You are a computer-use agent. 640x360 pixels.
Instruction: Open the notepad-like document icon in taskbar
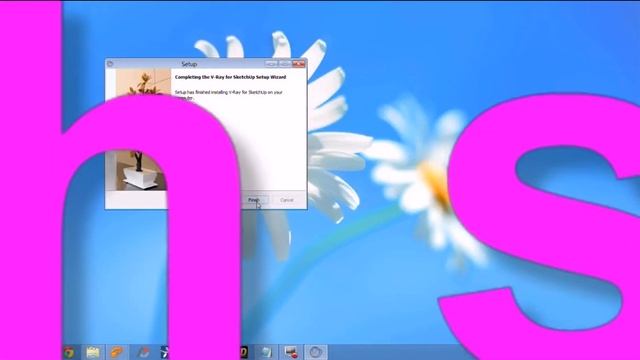click(266, 352)
